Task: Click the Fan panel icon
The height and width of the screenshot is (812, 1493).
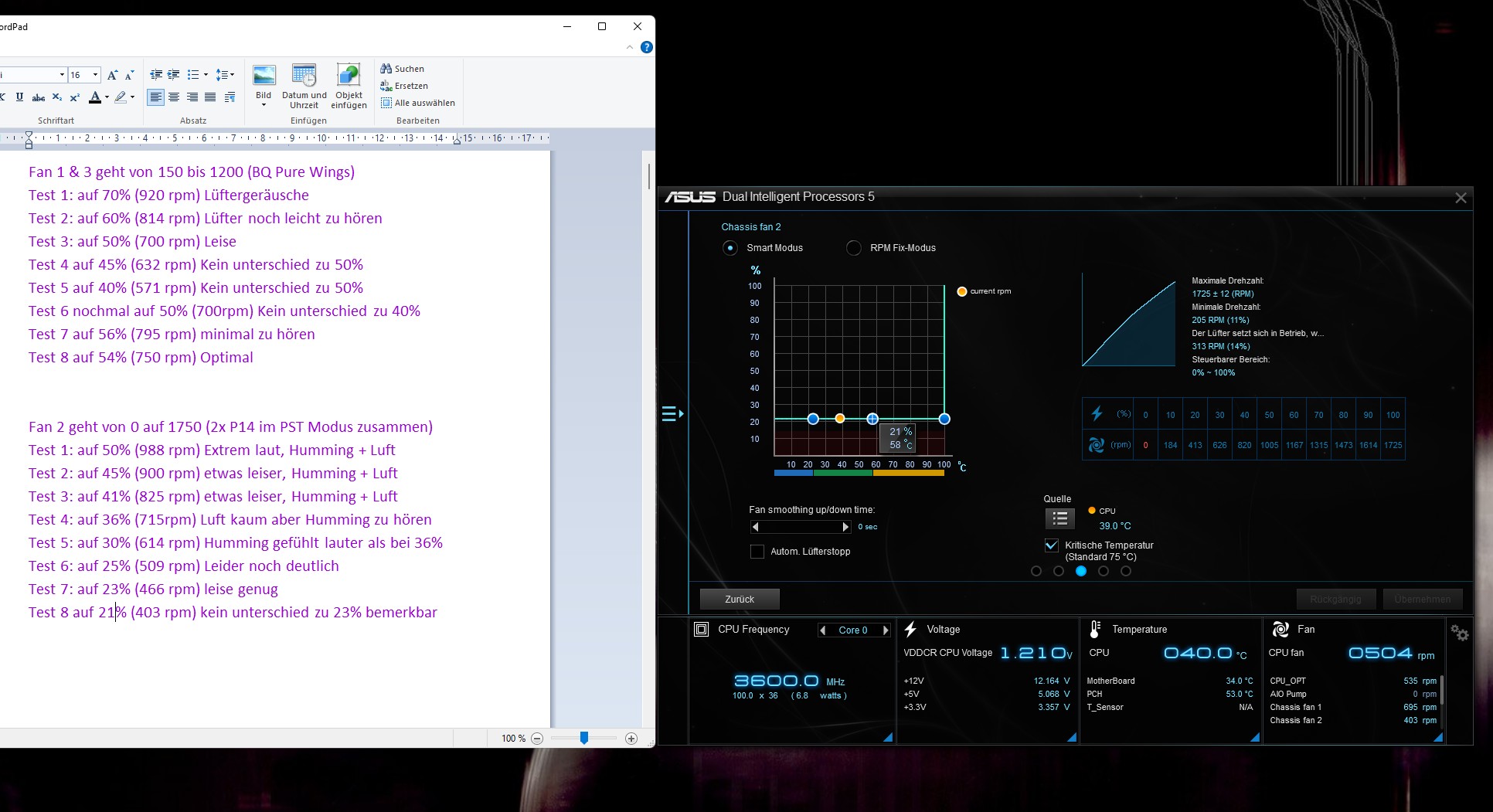Action: tap(1280, 630)
